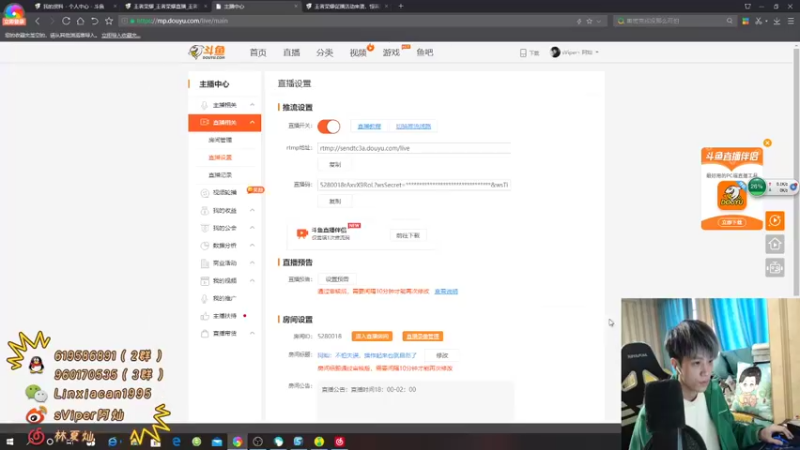Click the Douyu logo in header
The height and width of the screenshot is (450, 800).
pos(207,52)
